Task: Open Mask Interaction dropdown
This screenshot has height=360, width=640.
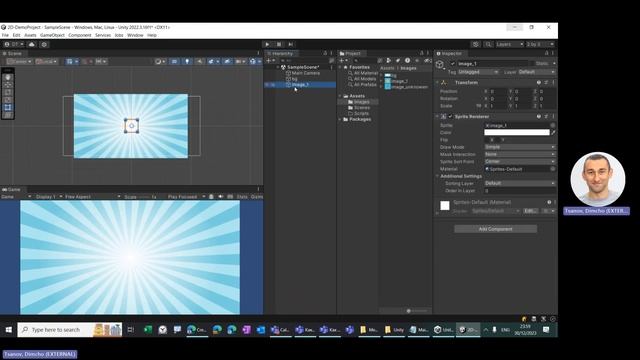Action: [x=520, y=154]
